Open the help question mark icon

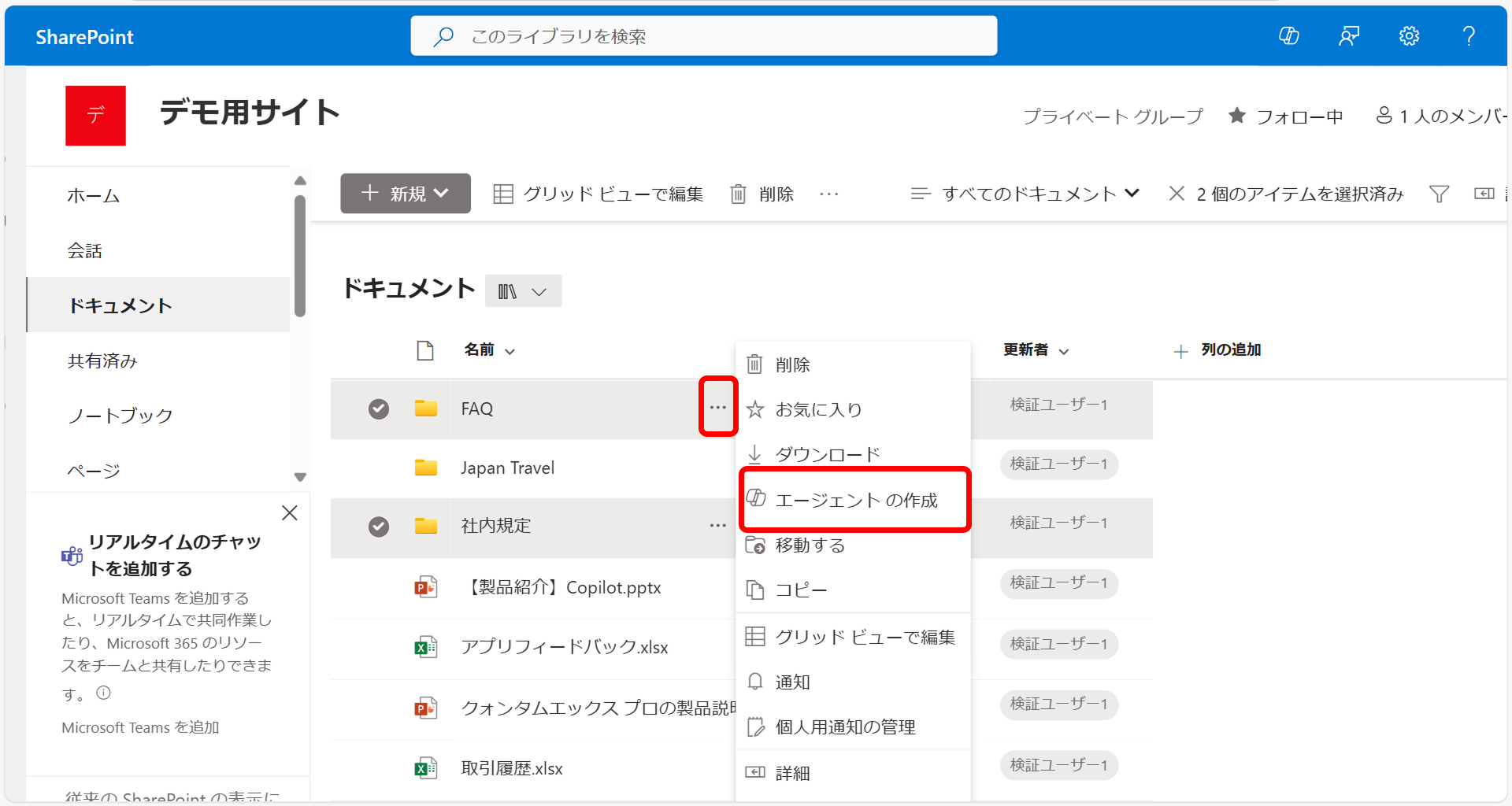click(1469, 36)
